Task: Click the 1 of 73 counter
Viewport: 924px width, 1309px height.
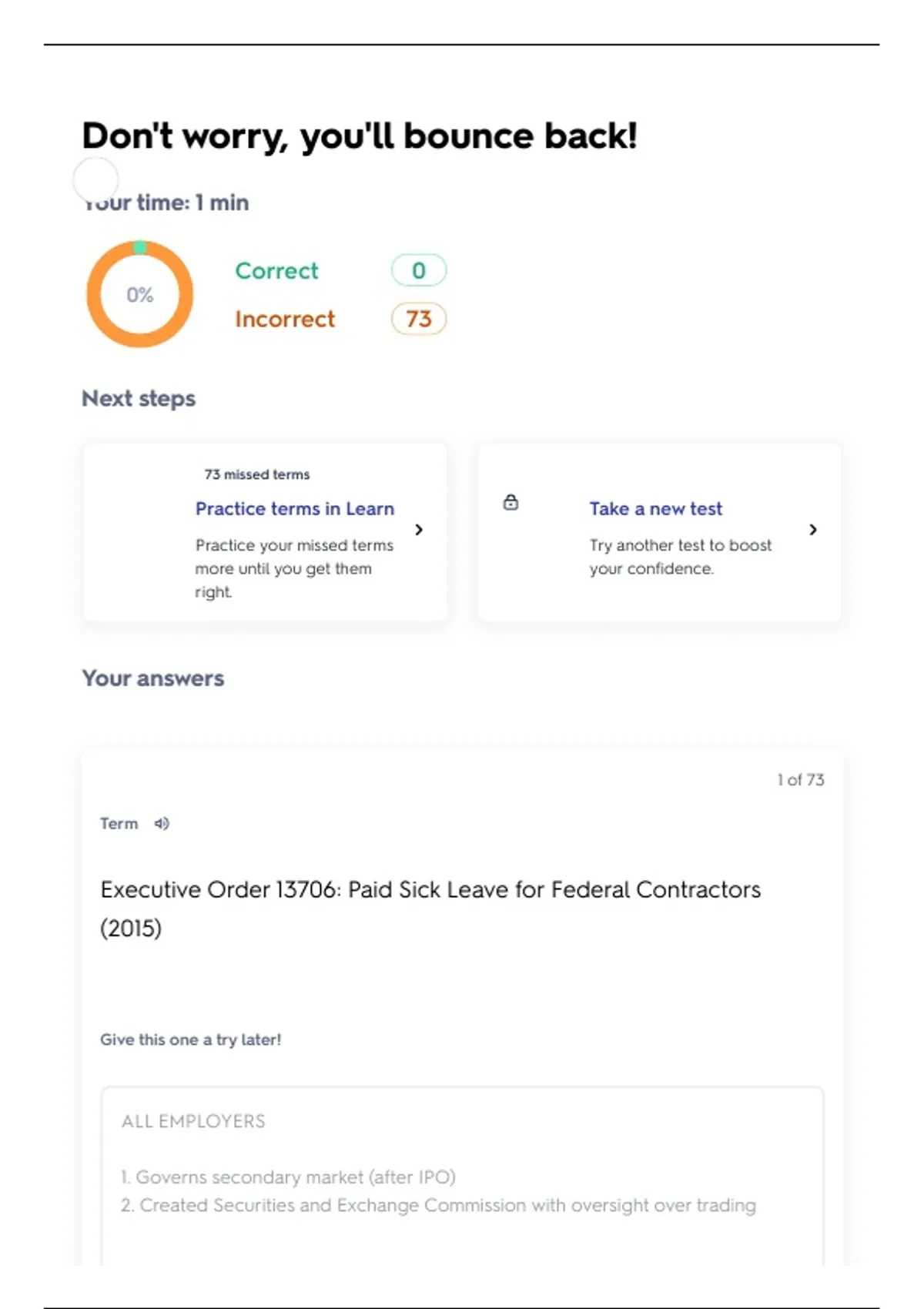Action: (x=800, y=780)
